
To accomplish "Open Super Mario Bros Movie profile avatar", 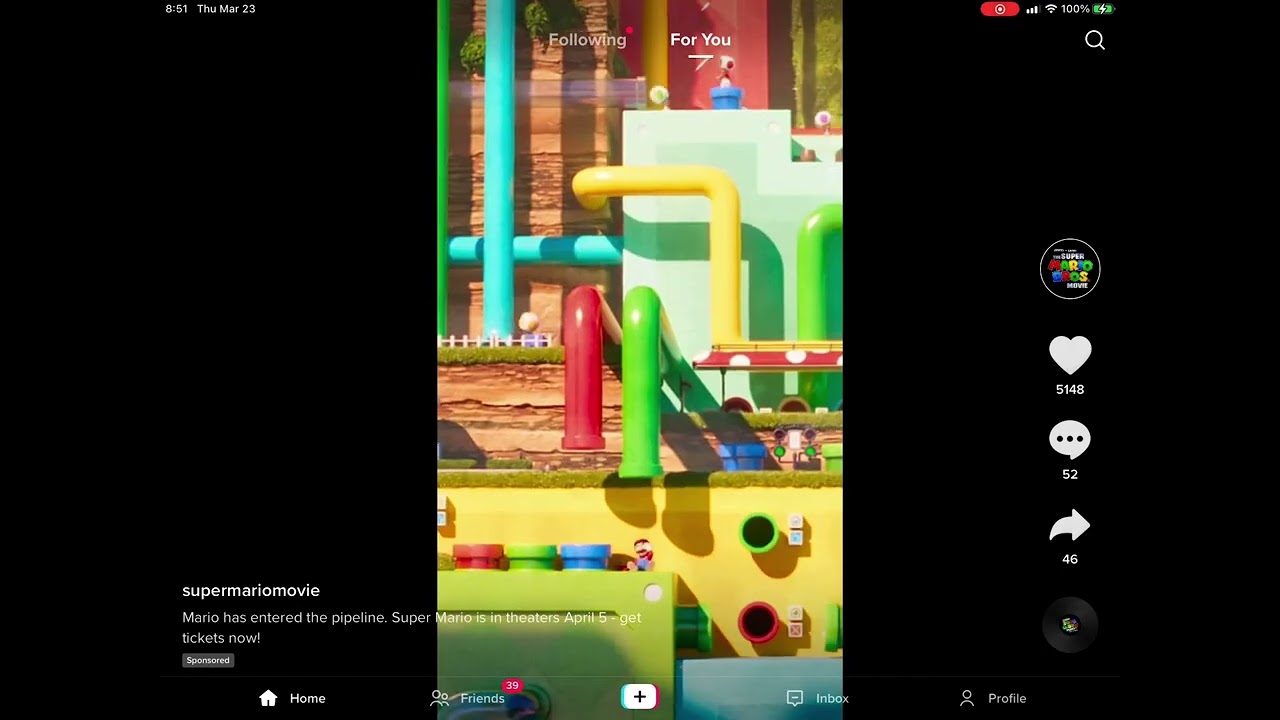I will click(1070, 269).
